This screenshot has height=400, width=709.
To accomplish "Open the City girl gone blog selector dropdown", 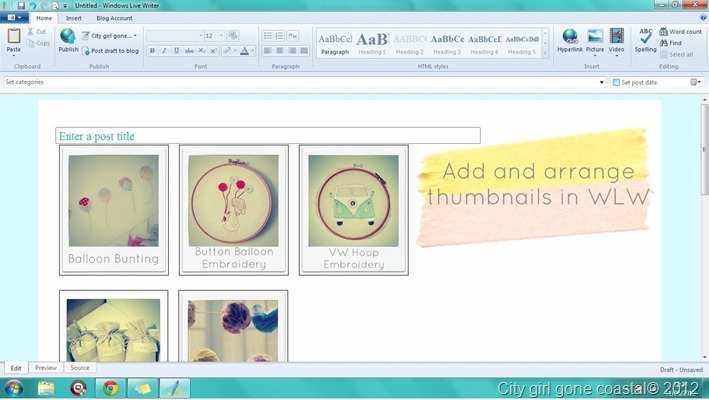I will [x=109, y=36].
